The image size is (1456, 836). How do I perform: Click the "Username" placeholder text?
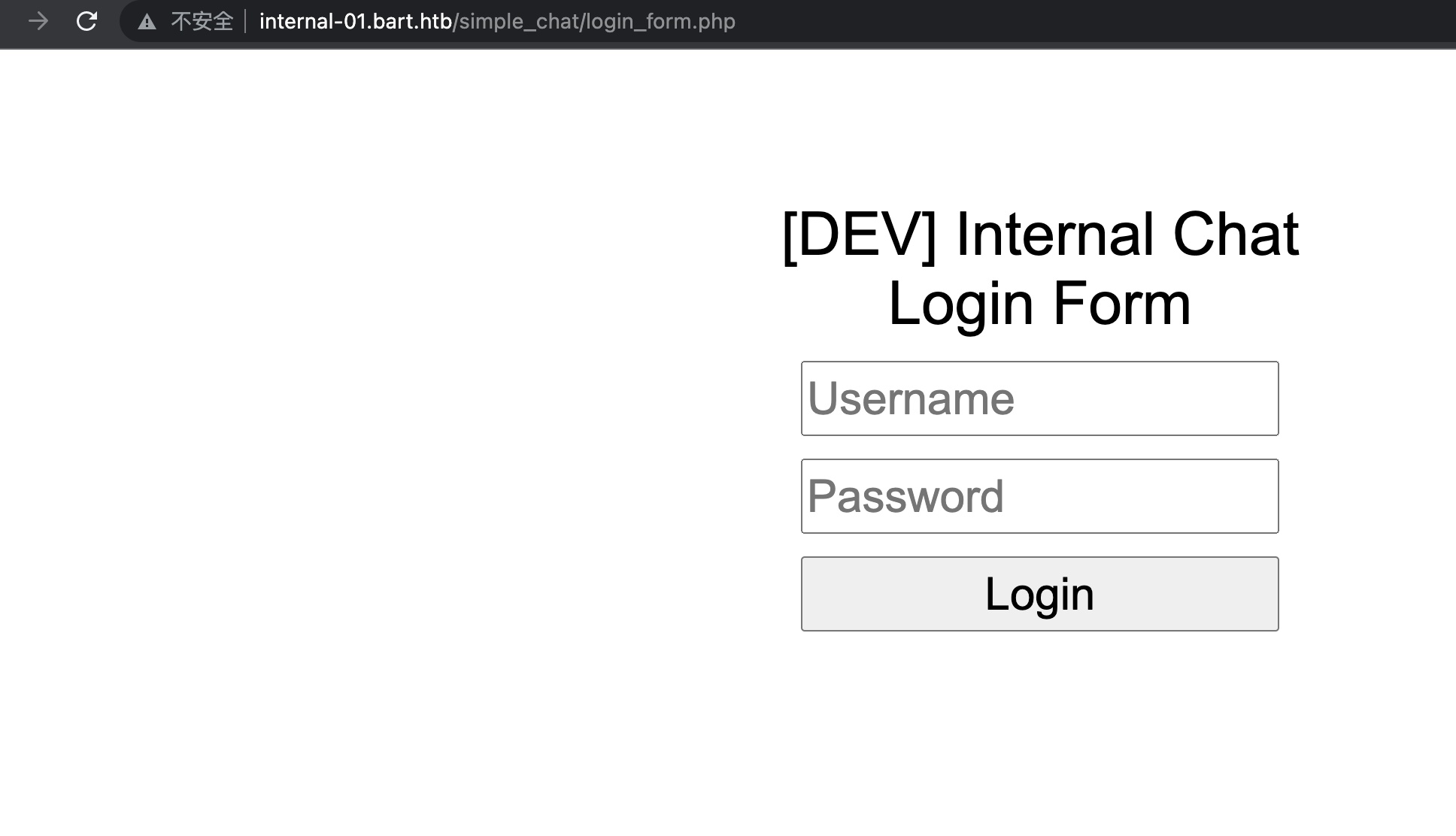click(911, 398)
